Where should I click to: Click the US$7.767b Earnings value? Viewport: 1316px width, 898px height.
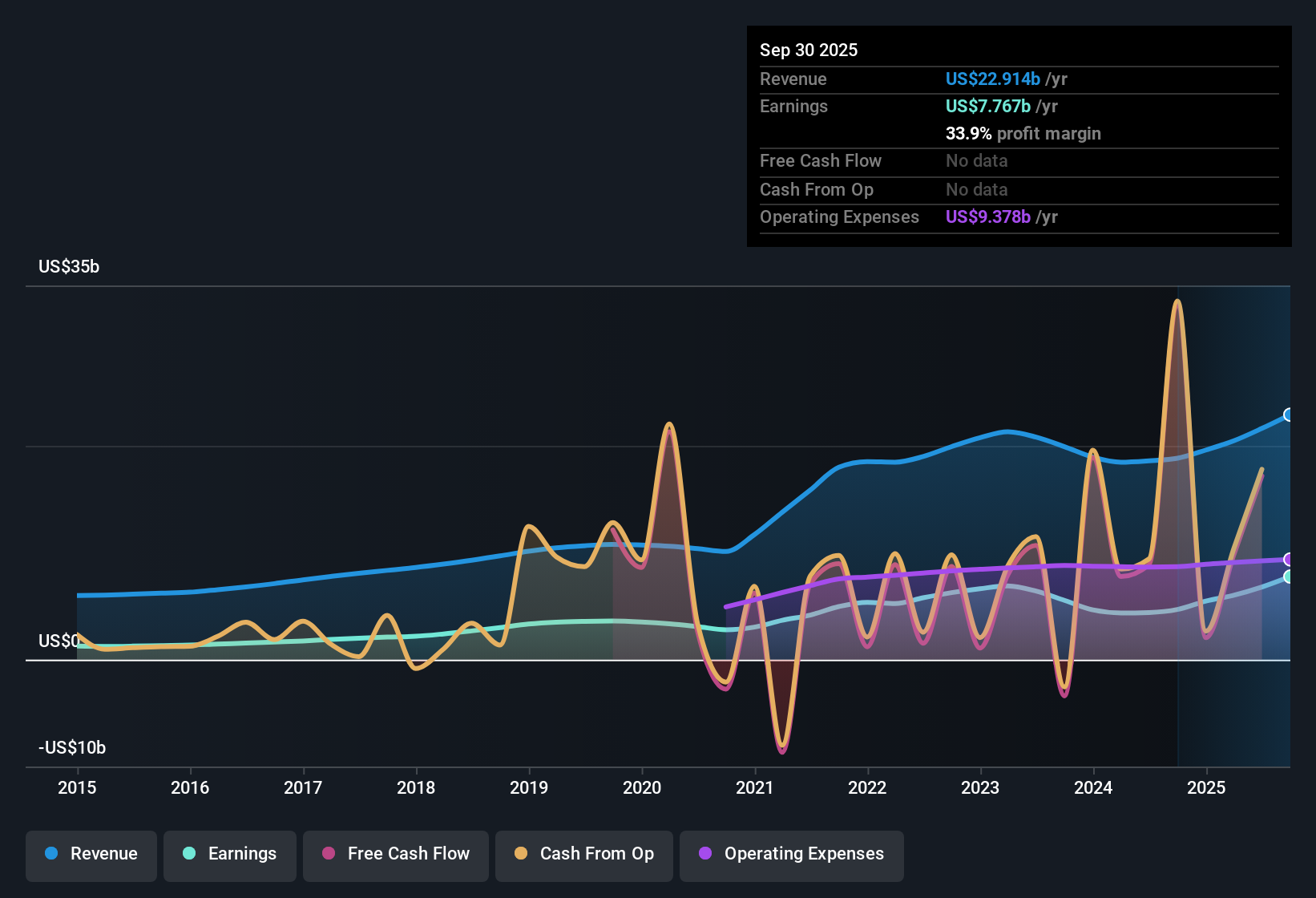pos(987,106)
